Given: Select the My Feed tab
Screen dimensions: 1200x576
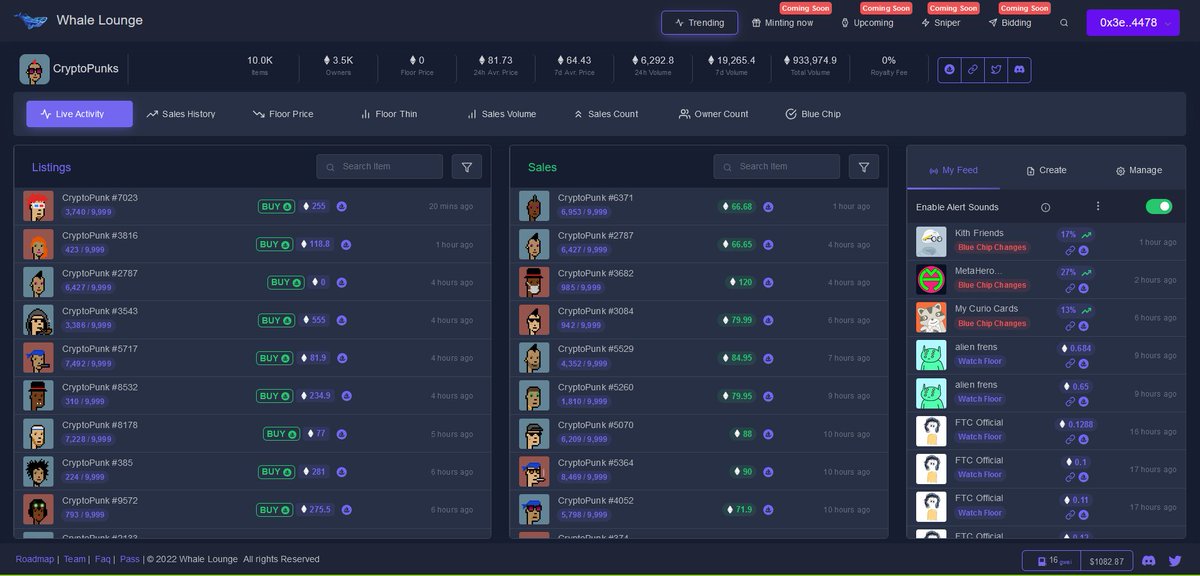Looking at the screenshot, I should [953, 170].
